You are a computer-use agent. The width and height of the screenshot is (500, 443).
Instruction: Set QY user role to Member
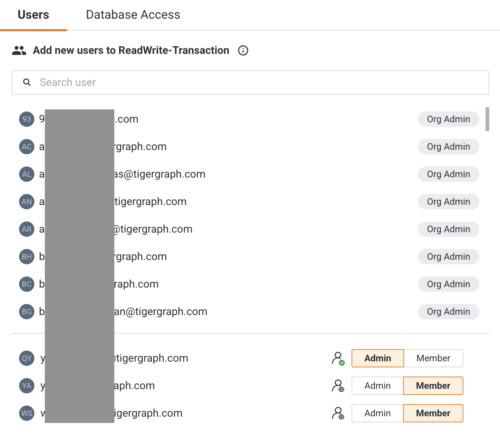pos(433,358)
